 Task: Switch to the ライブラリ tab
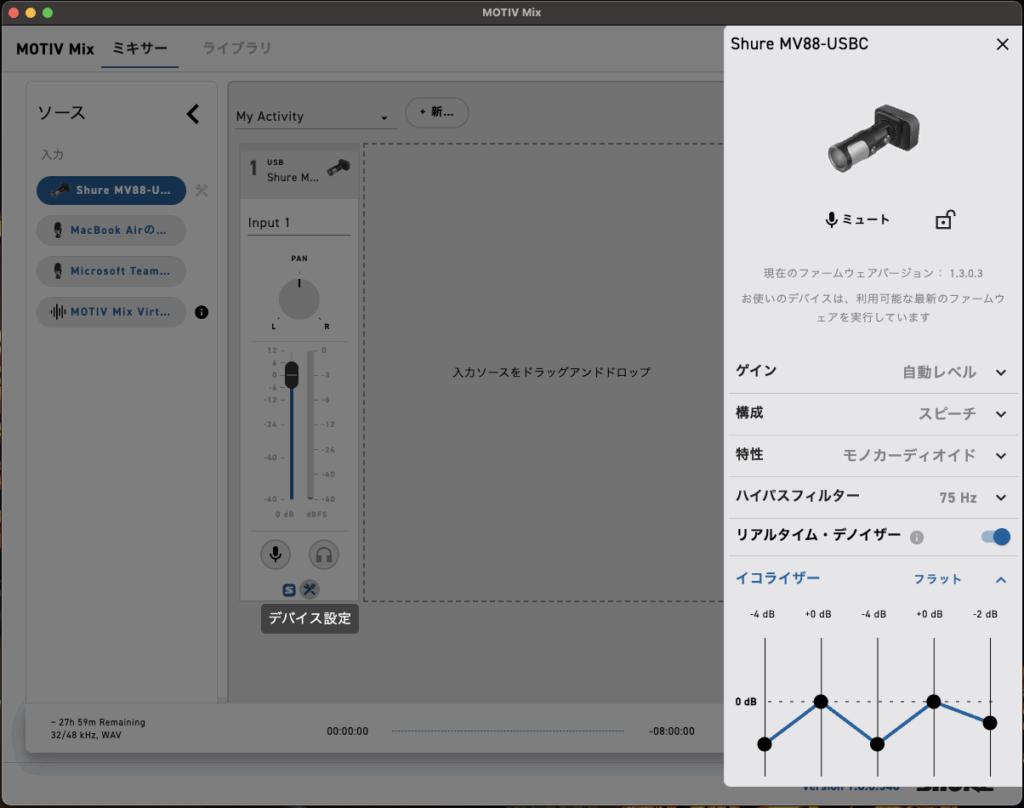pyautogui.click(x=237, y=48)
